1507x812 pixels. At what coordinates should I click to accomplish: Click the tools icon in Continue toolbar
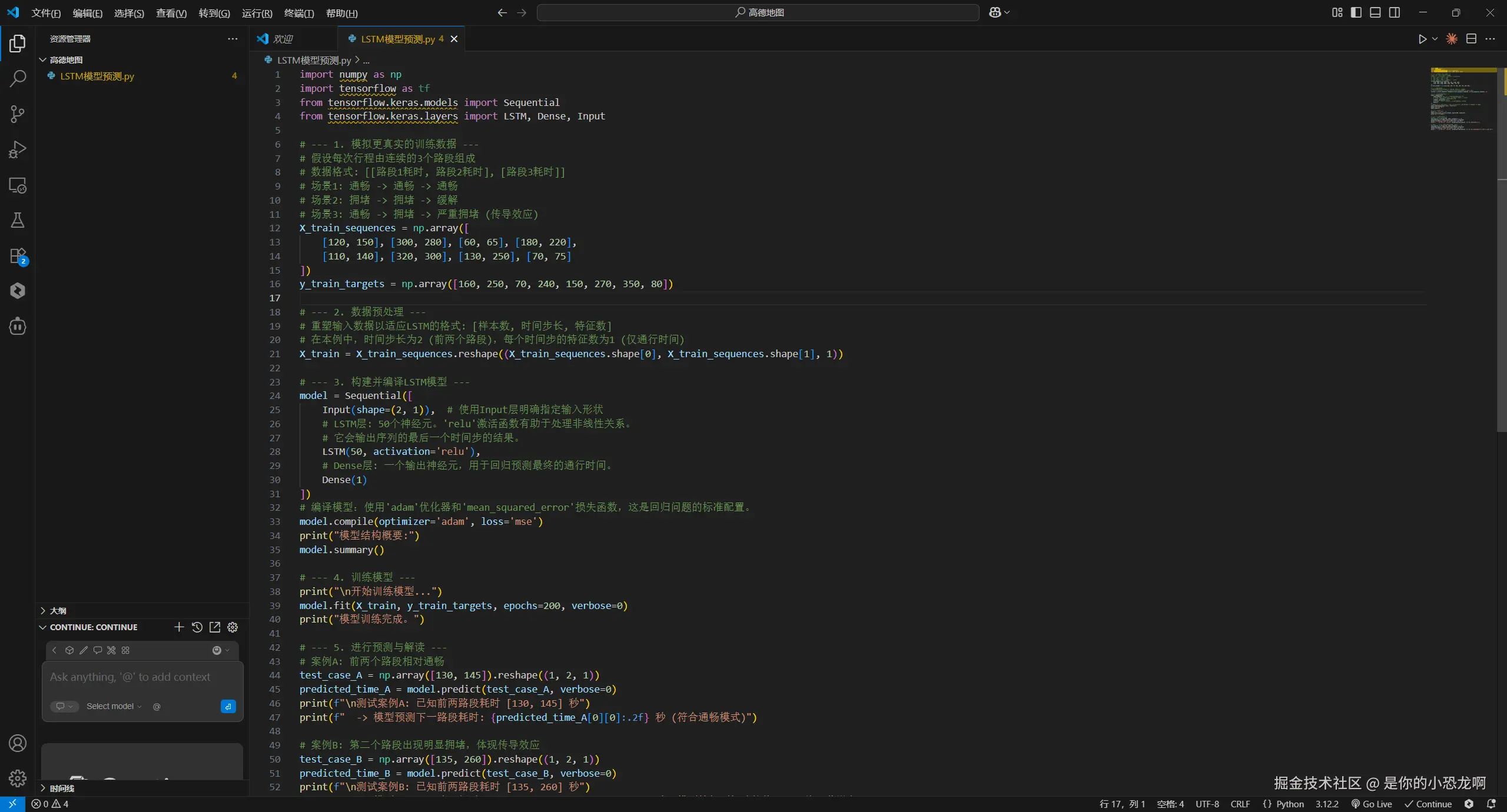click(x=111, y=650)
